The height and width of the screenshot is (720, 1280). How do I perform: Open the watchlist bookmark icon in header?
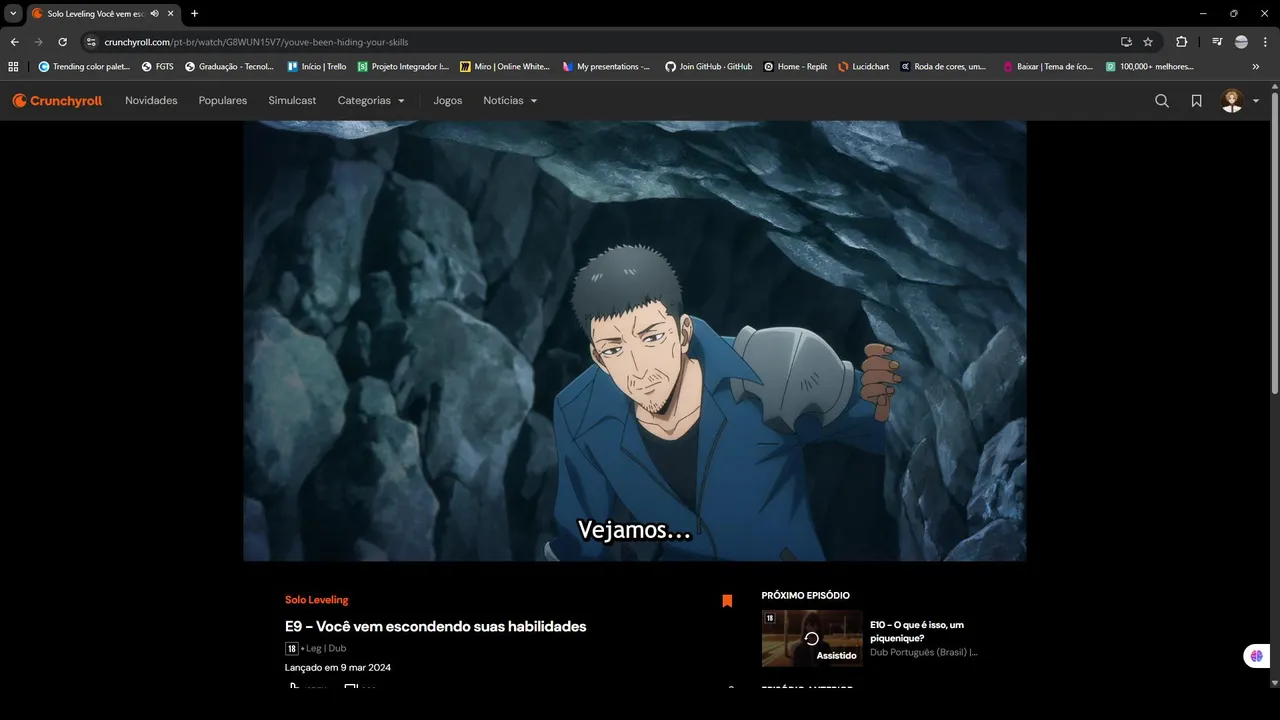tap(1196, 101)
